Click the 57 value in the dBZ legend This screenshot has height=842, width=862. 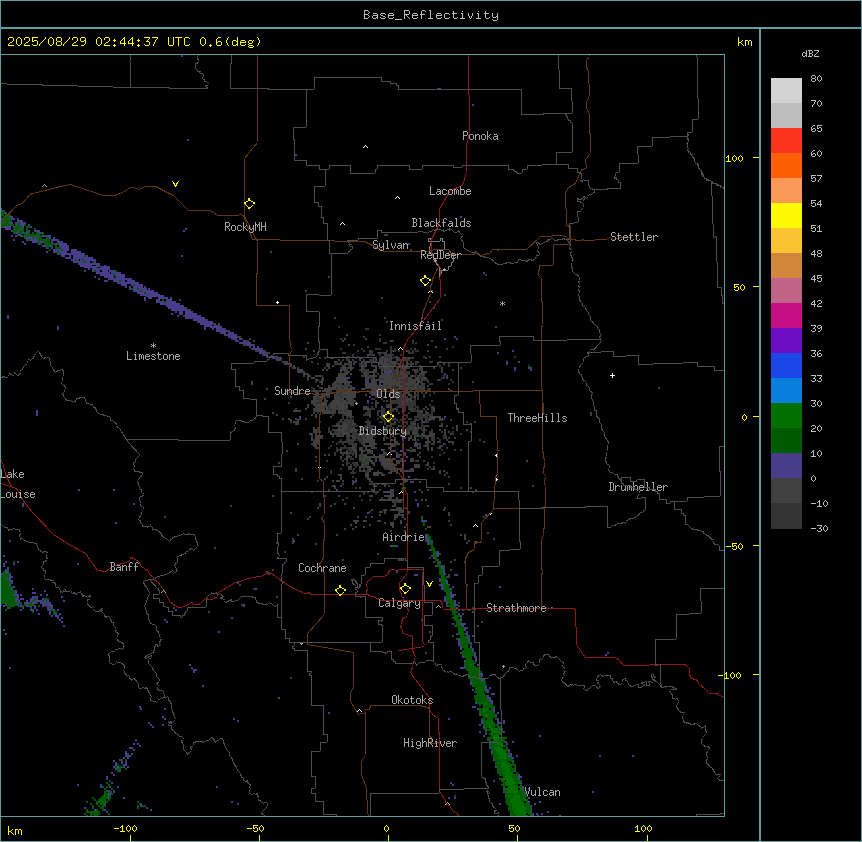tap(816, 179)
